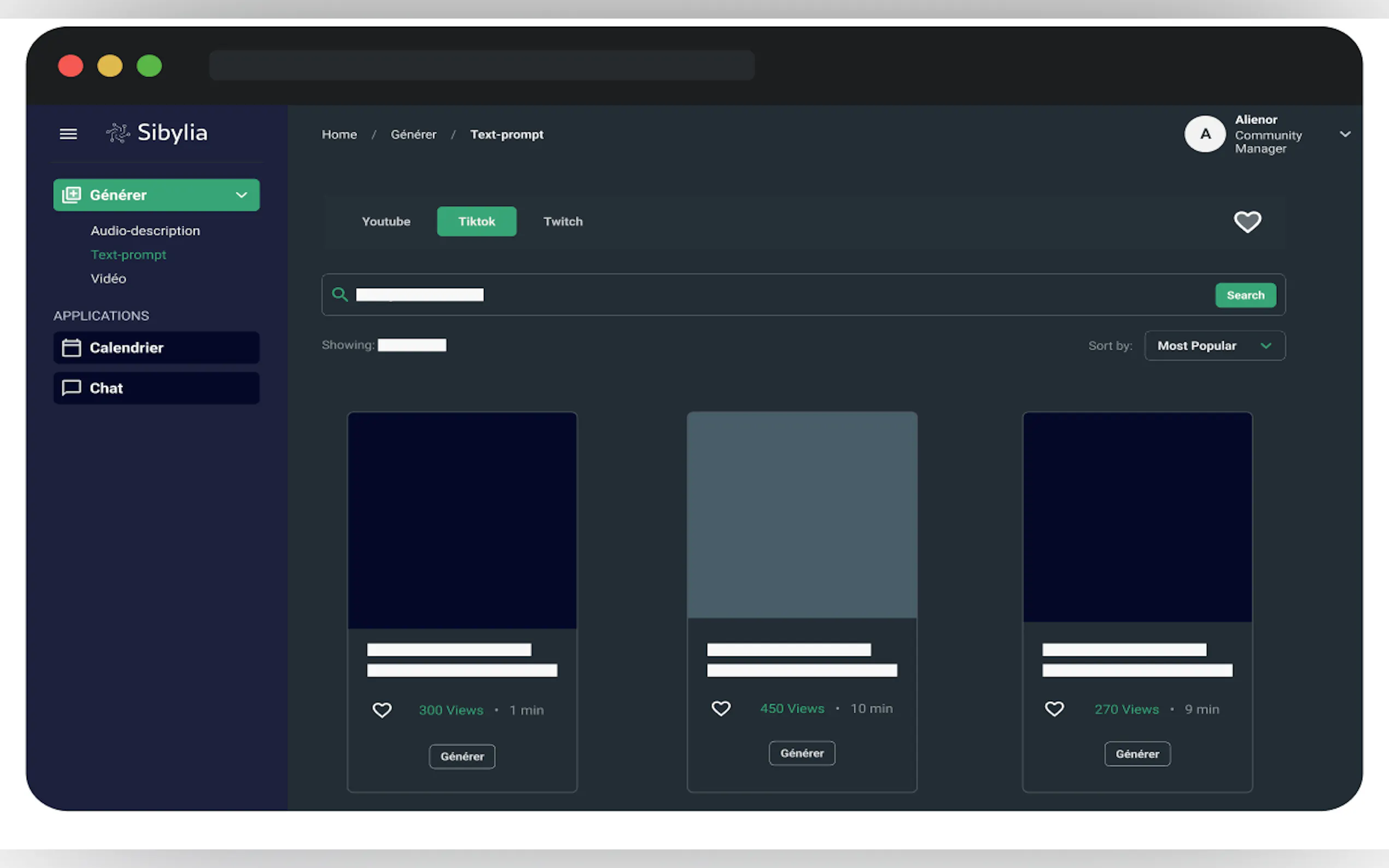The width and height of the screenshot is (1389, 868).
Task: Open favorites with the large heart icon
Action: [x=1247, y=221]
